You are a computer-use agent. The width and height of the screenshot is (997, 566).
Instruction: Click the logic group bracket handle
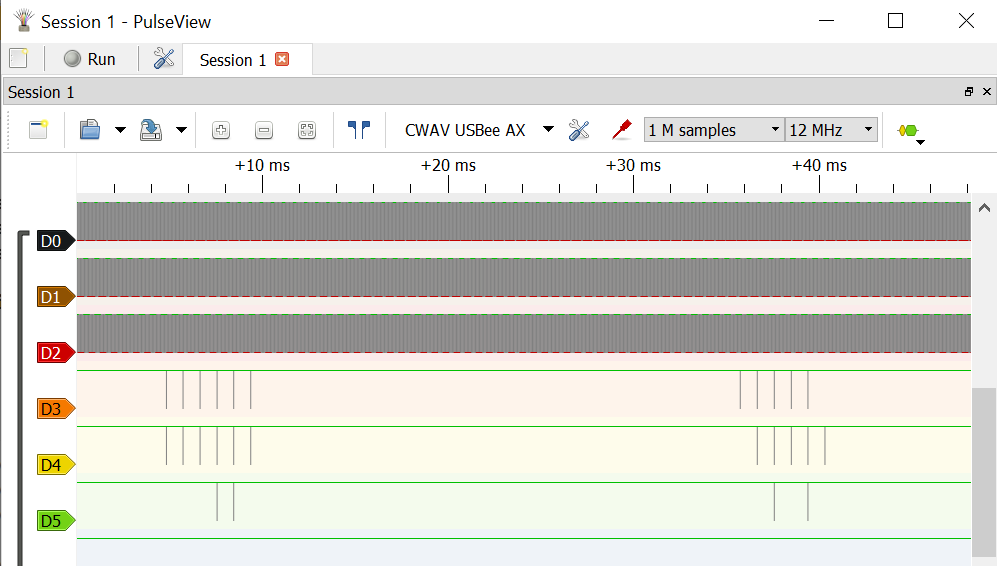coord(22,398)
